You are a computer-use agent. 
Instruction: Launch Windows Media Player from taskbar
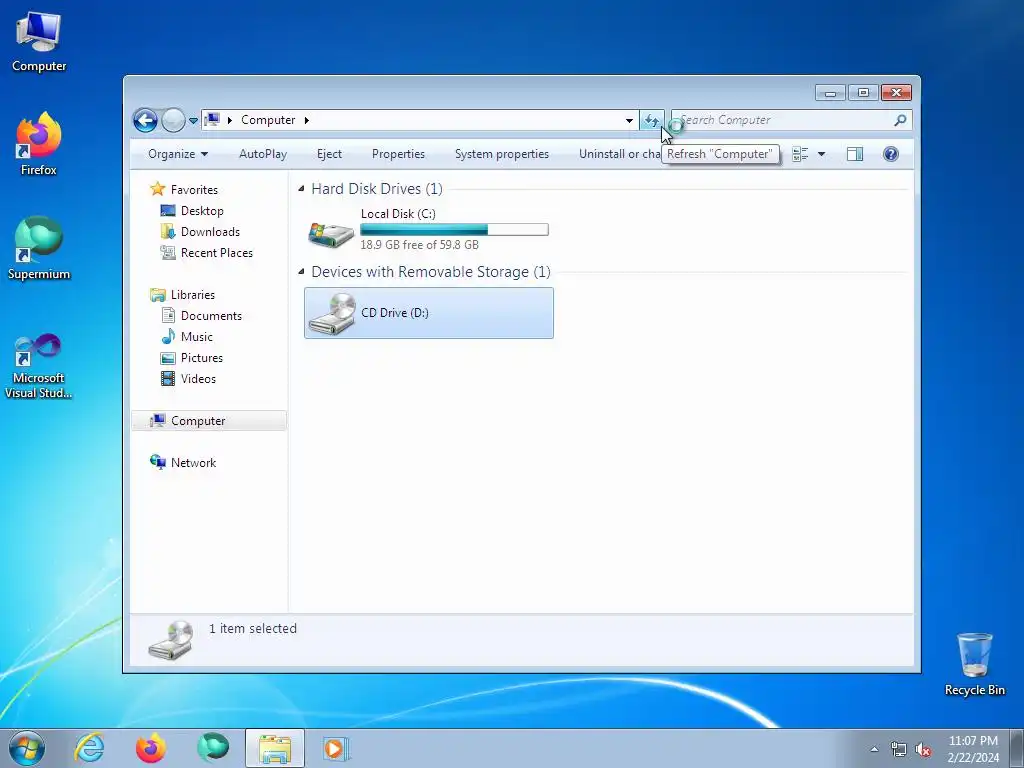336,748
